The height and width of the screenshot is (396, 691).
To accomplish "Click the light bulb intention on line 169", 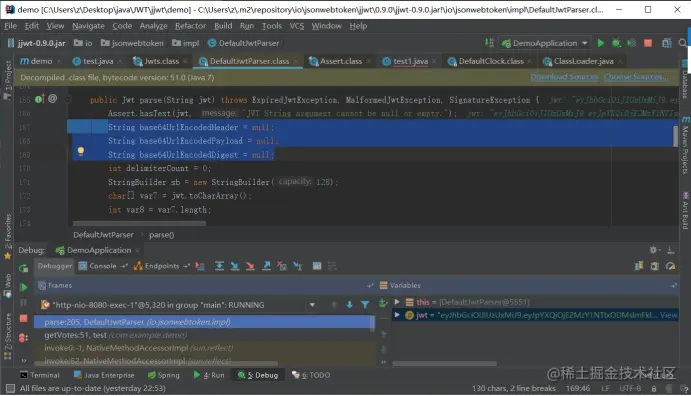I will (81, 151).
